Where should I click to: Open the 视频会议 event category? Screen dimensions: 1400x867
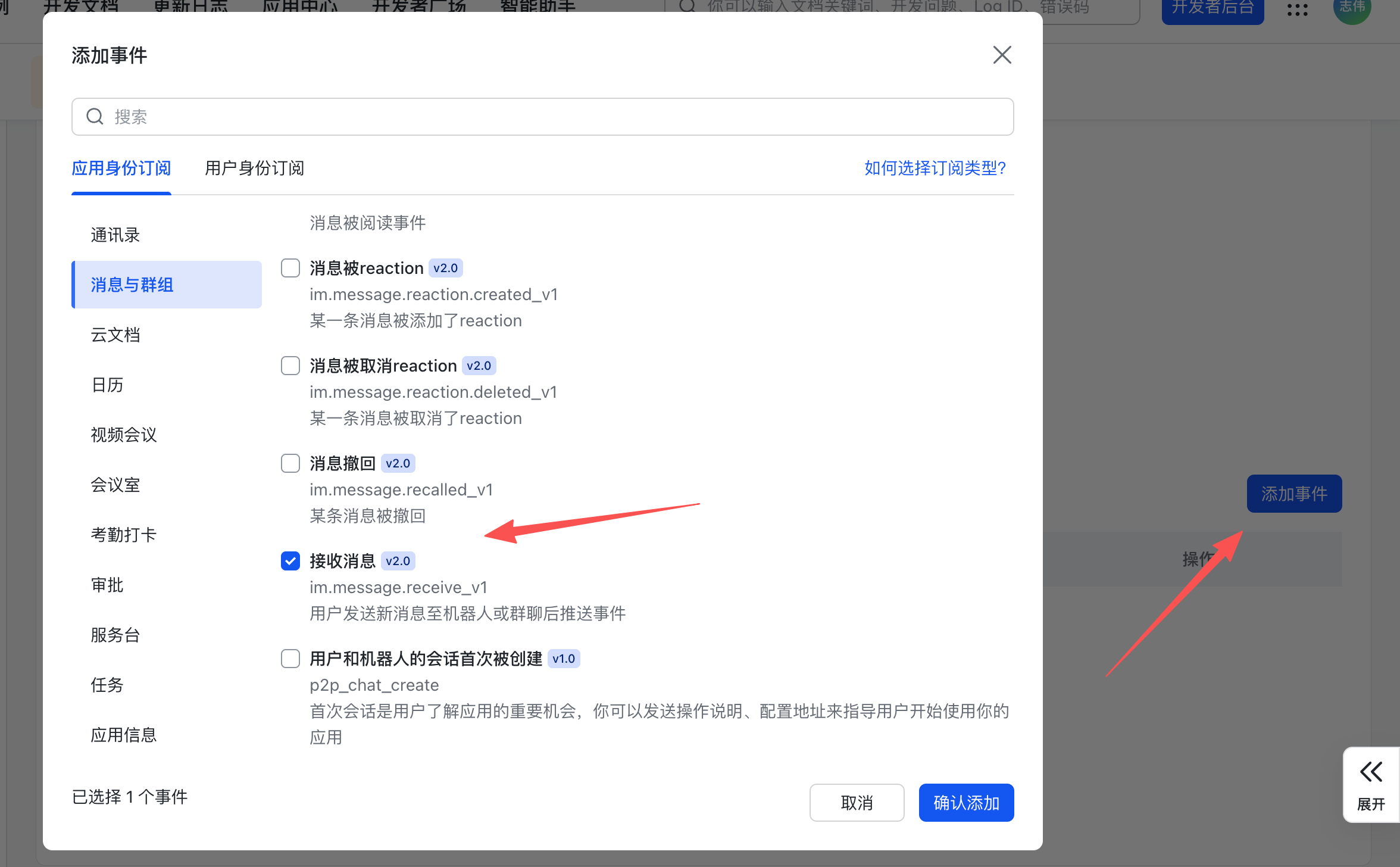124,435
